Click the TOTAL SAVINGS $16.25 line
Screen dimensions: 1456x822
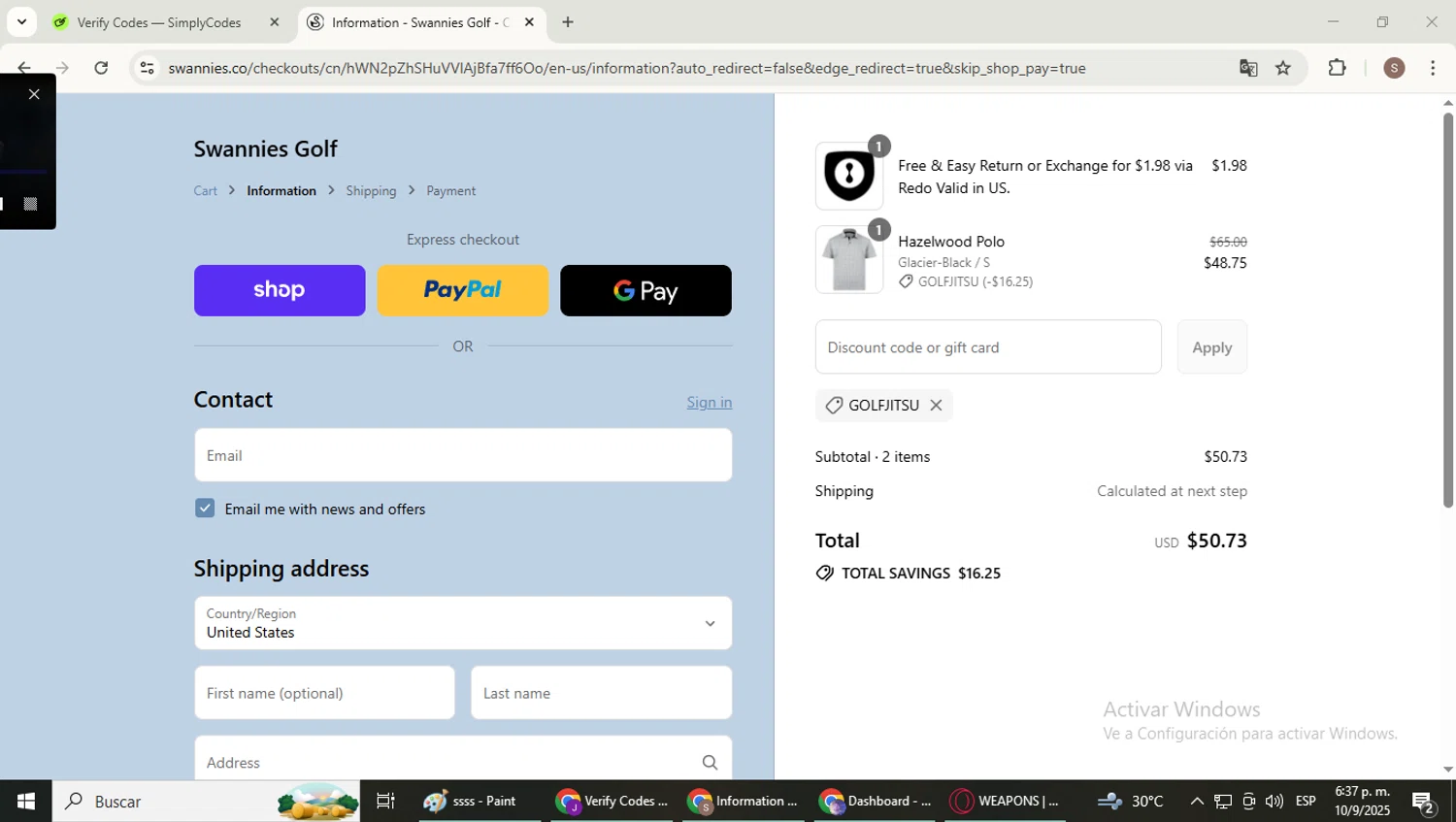[909, 574]
